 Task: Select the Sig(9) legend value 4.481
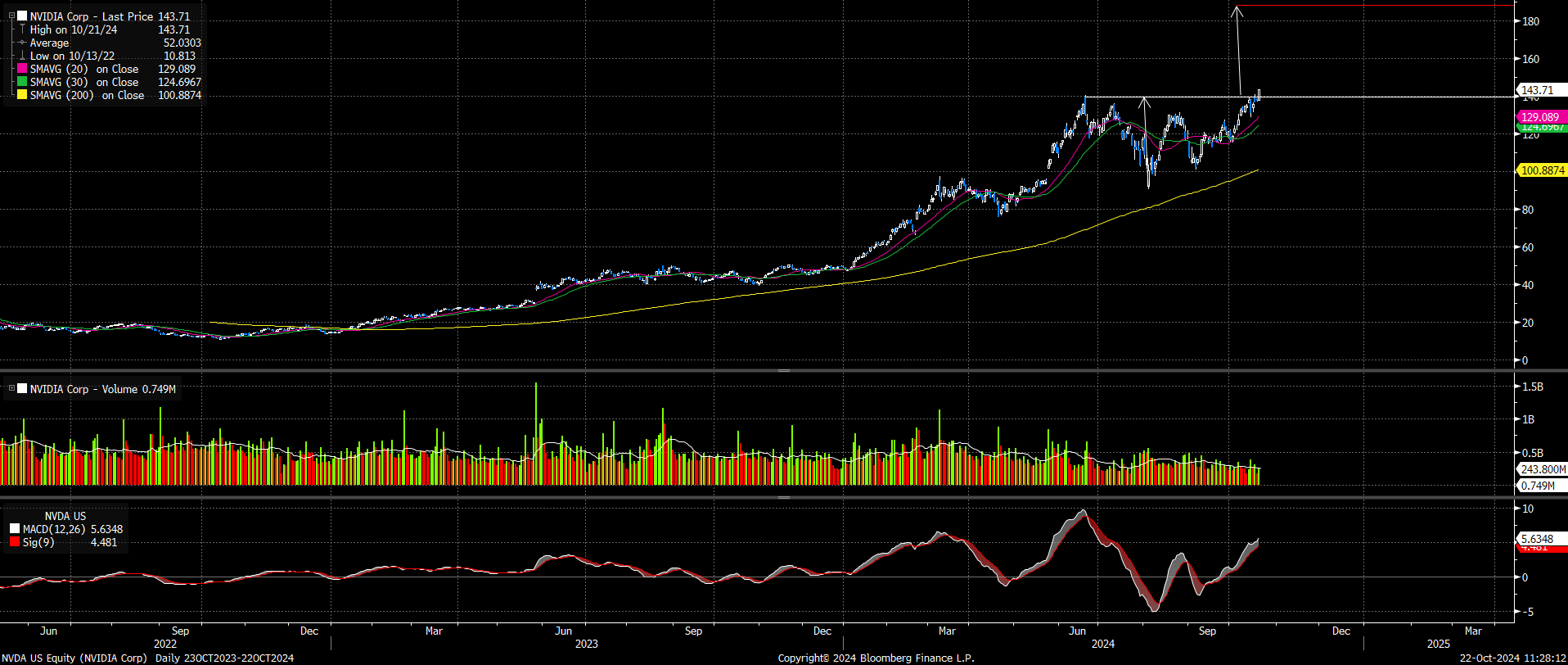104,542
